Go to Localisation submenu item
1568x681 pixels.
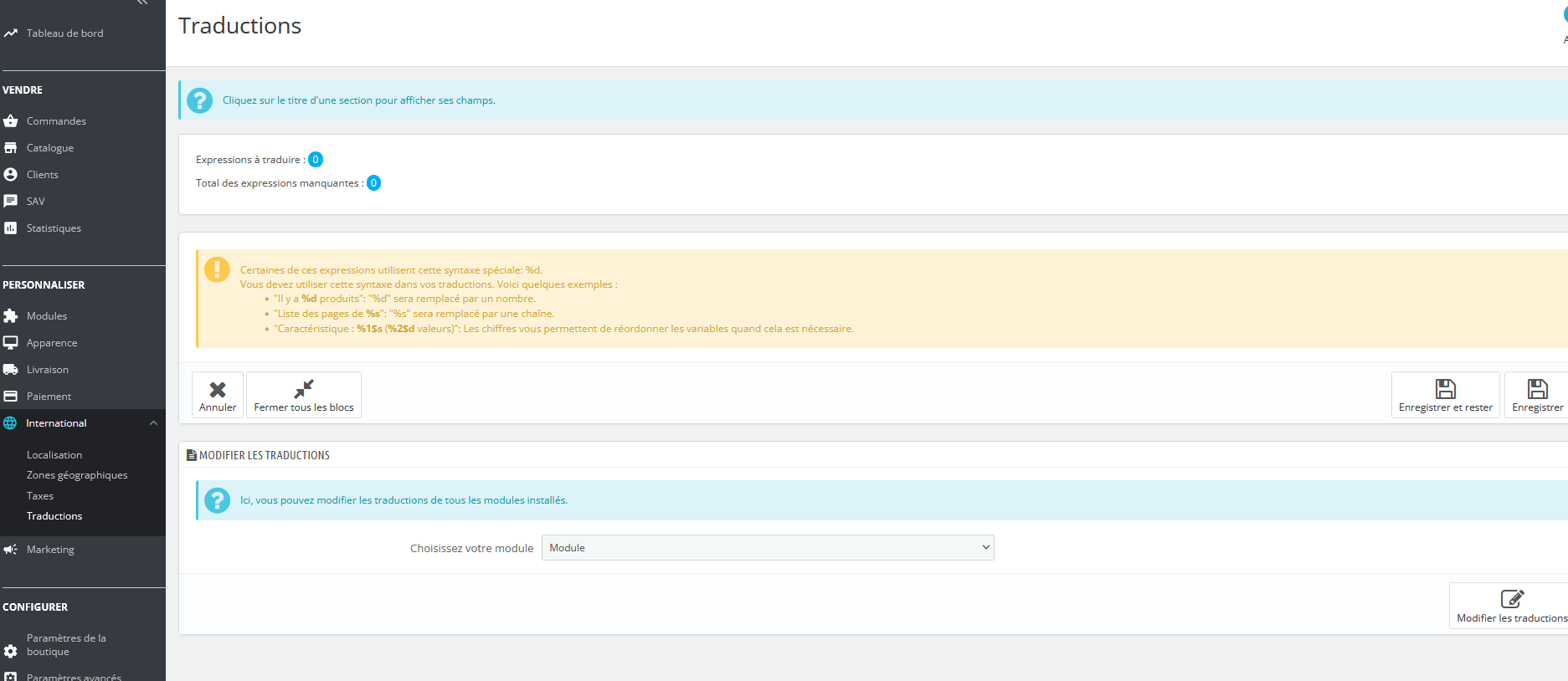(x=54, y=455)
